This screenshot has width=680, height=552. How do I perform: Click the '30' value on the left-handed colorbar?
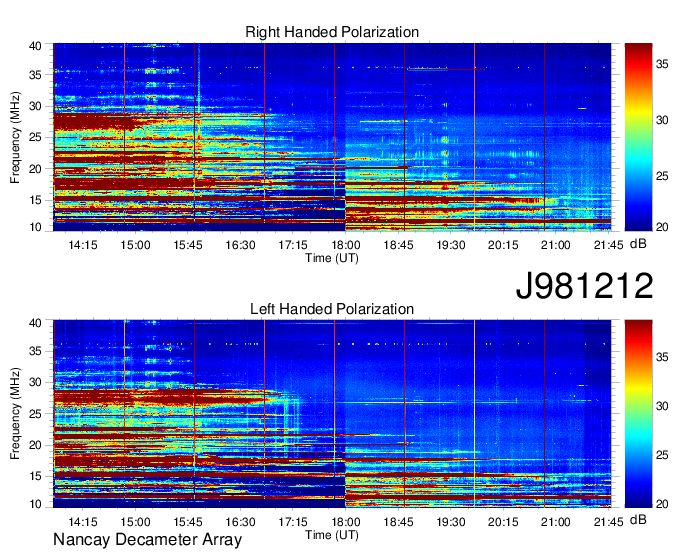point(662,406)
